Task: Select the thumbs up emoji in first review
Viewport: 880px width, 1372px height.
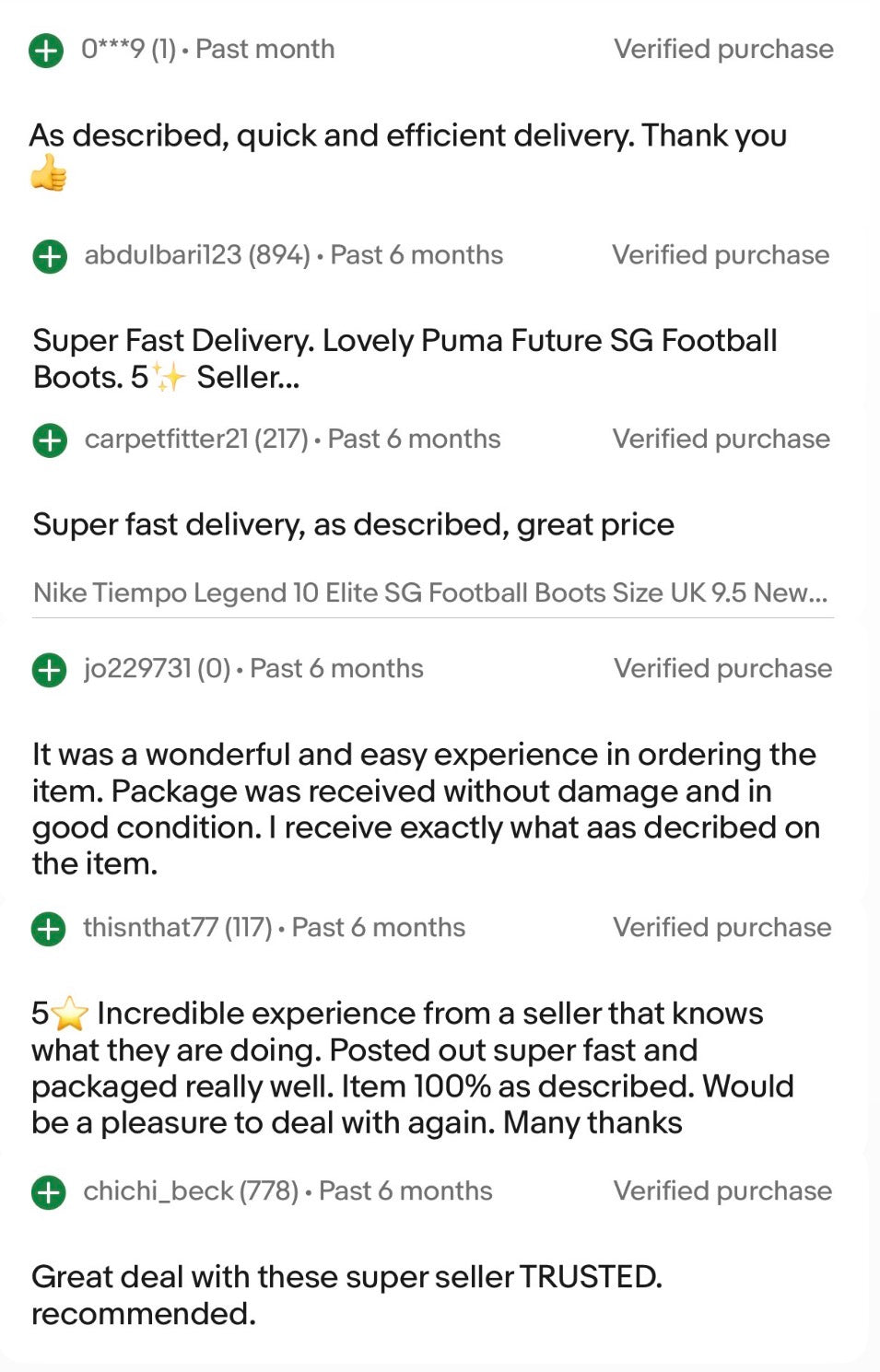Action: coord(49,173)
